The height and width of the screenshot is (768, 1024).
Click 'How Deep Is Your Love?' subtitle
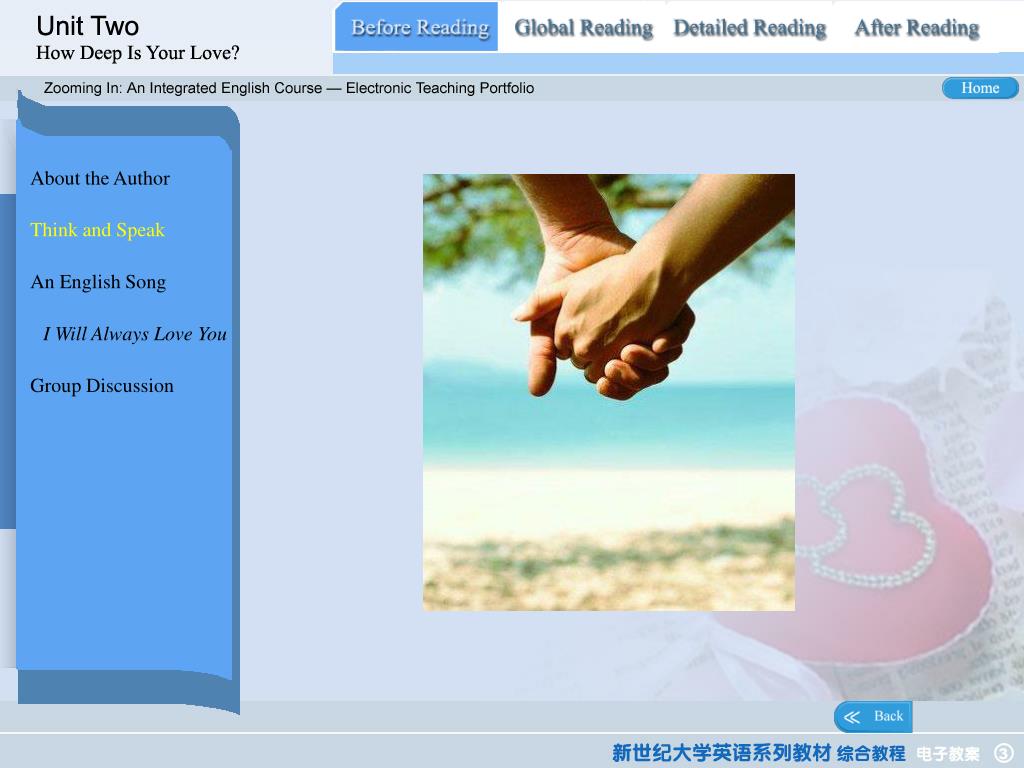point(138,53)
